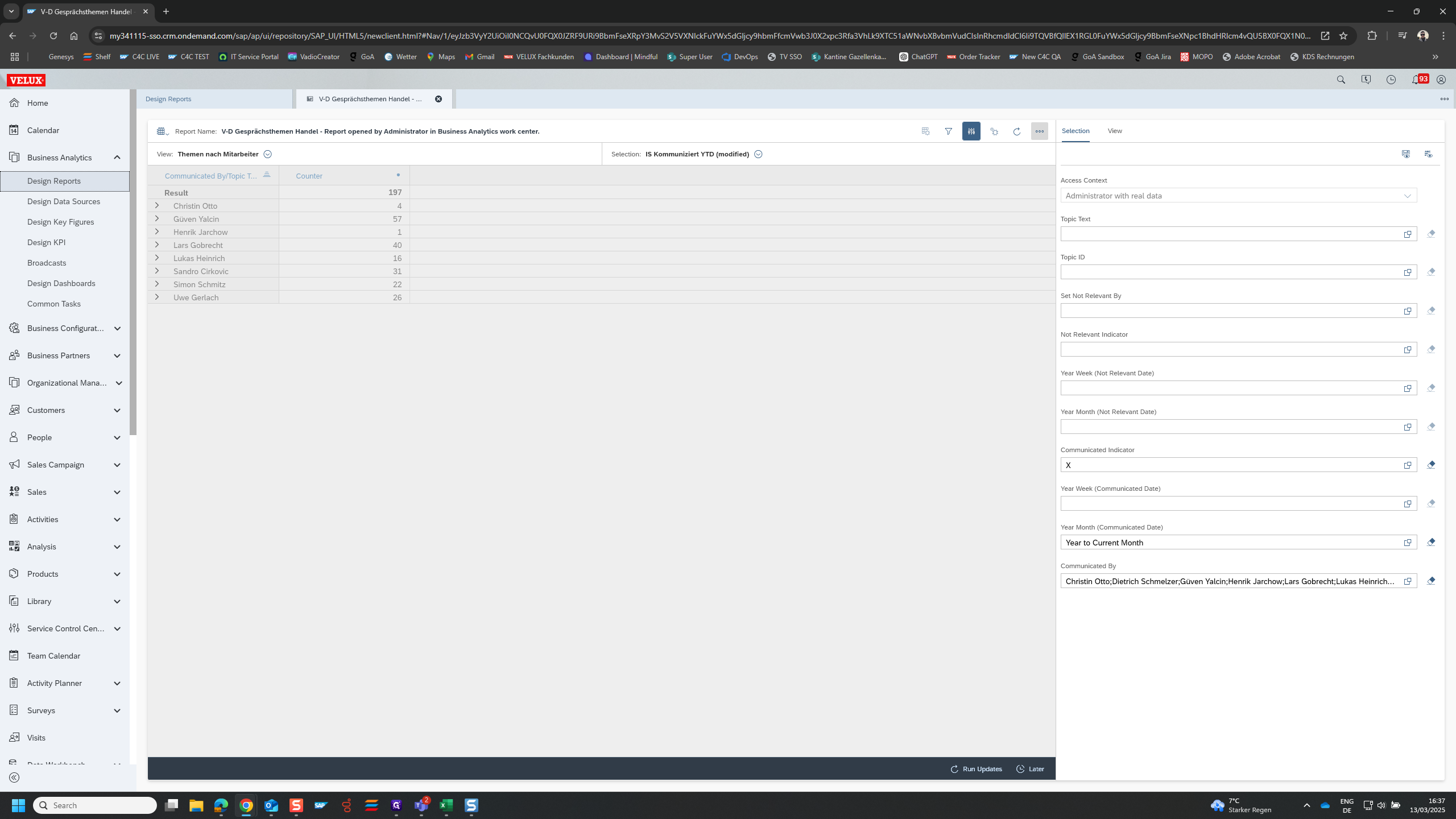
Task: Toggle the selection panel sliders icon
Action: tap(971, 131)
